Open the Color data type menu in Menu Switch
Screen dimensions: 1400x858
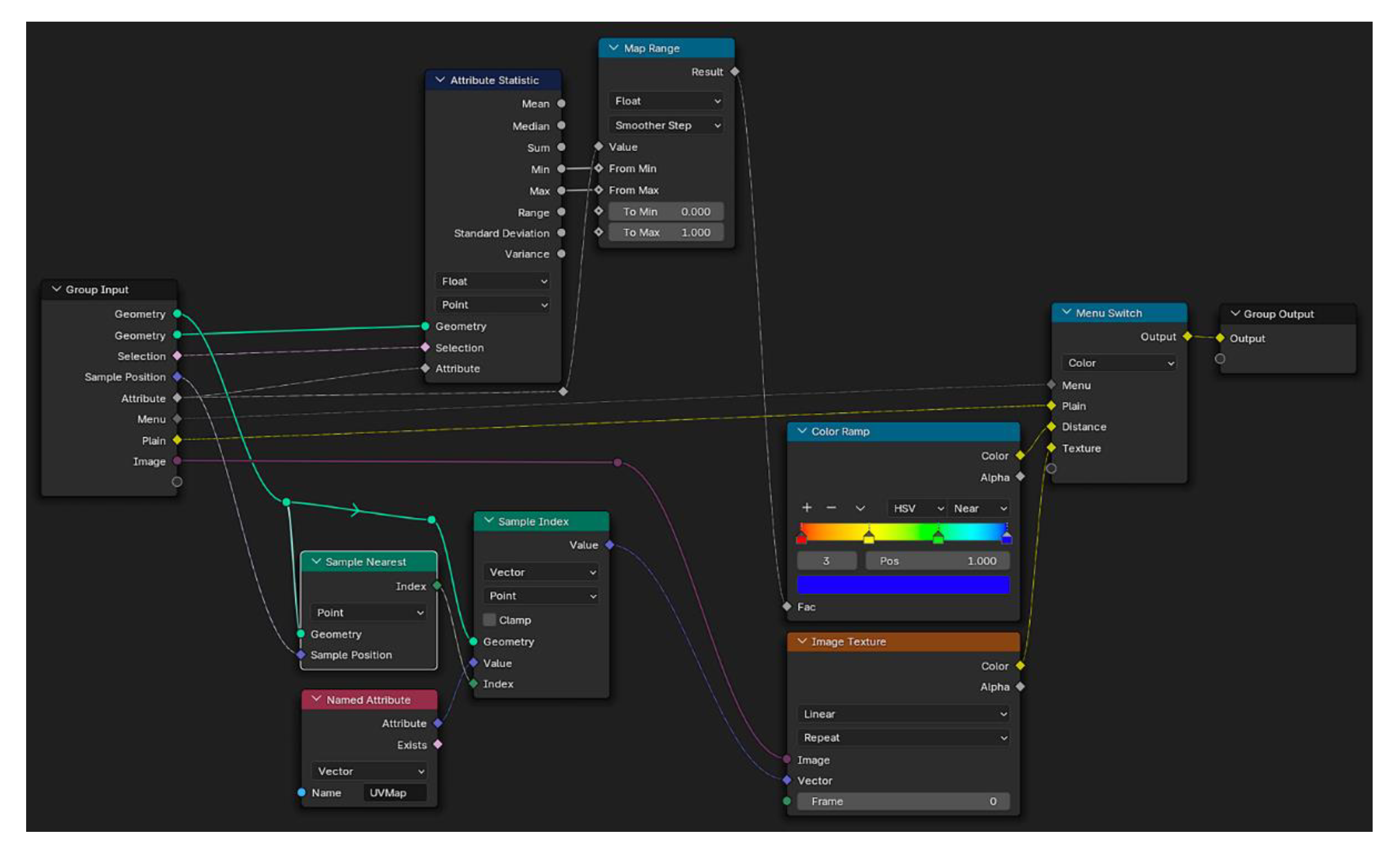1119,363
